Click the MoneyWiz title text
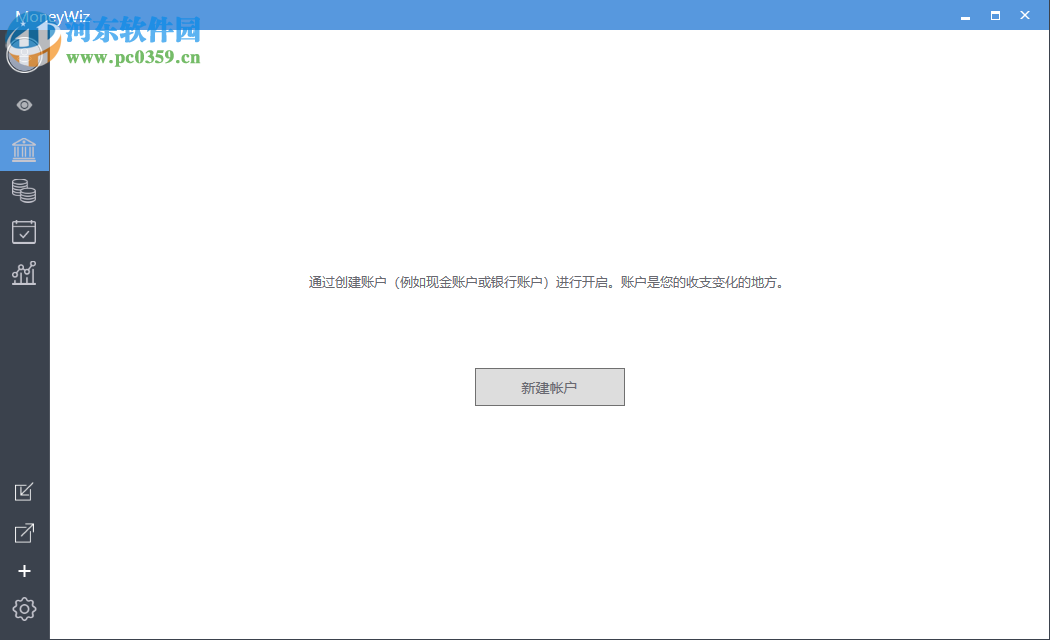1050x640 pixels. pyautogui.click(x=55, y=14)
